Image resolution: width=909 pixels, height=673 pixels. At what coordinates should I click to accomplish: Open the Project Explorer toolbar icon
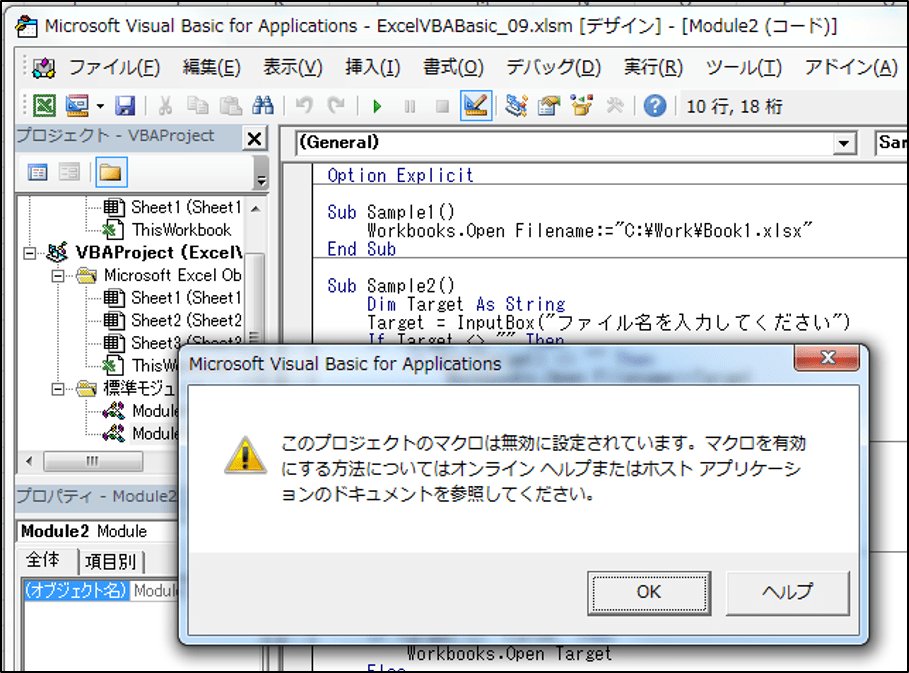pos(516,106)
